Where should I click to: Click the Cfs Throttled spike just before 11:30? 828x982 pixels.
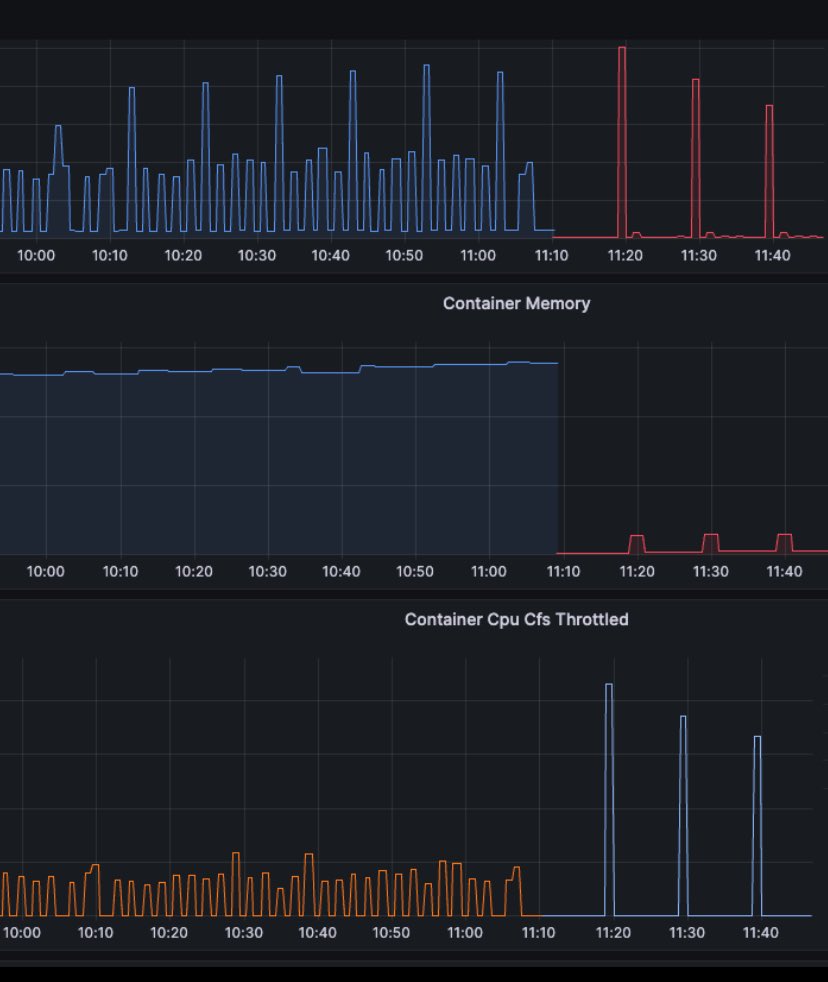(x=683, y=816)
